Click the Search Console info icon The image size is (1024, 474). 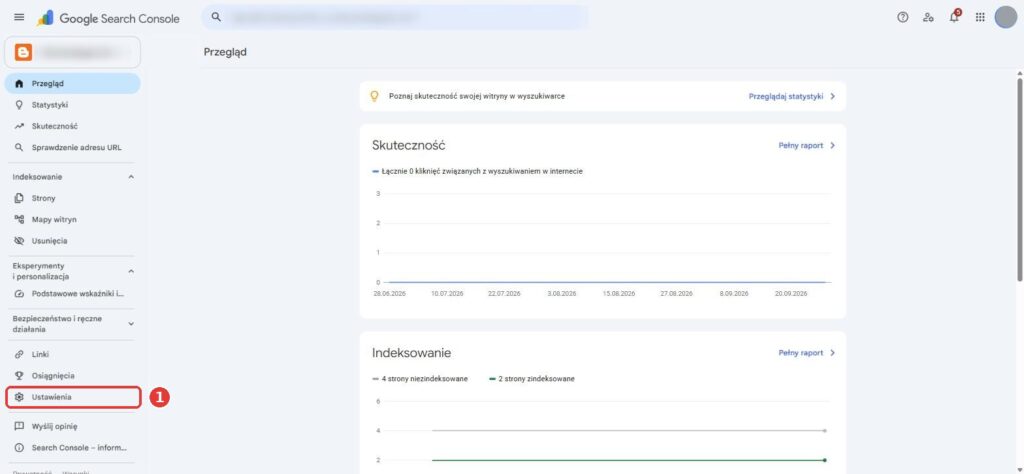pos(19,448)
